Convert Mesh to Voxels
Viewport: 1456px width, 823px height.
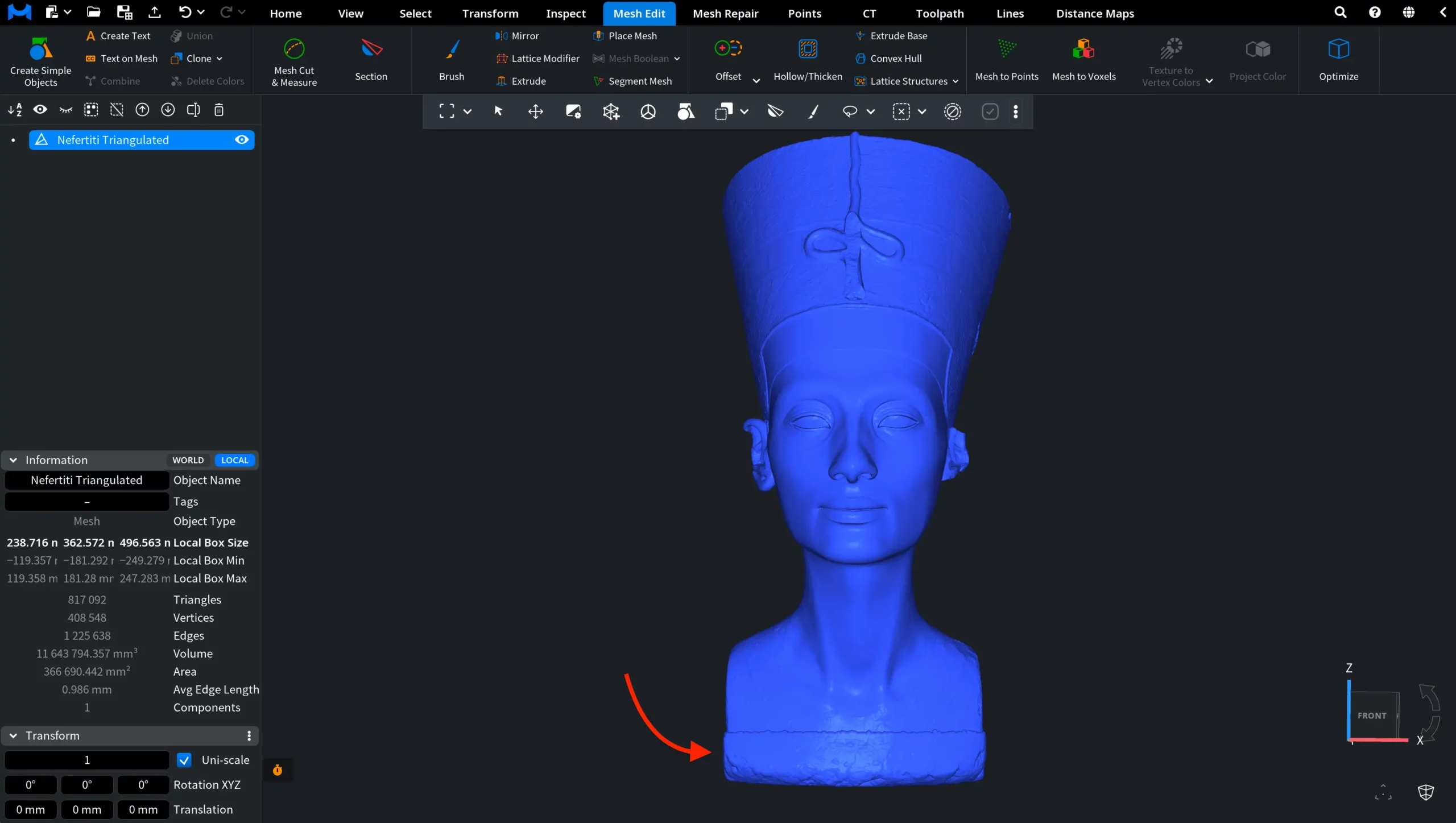pyautogui.click(x=1084, y=60)
